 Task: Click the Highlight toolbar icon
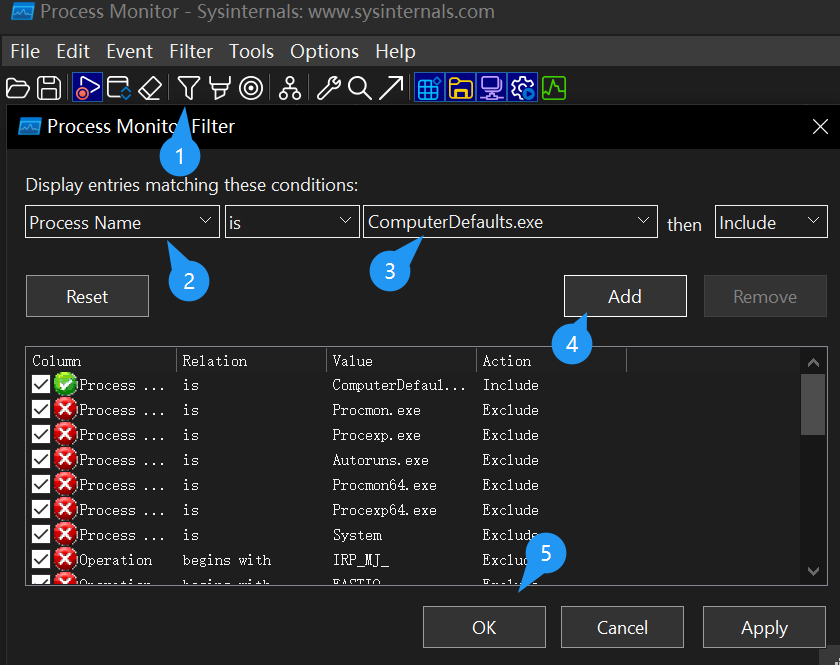point(220,88)
